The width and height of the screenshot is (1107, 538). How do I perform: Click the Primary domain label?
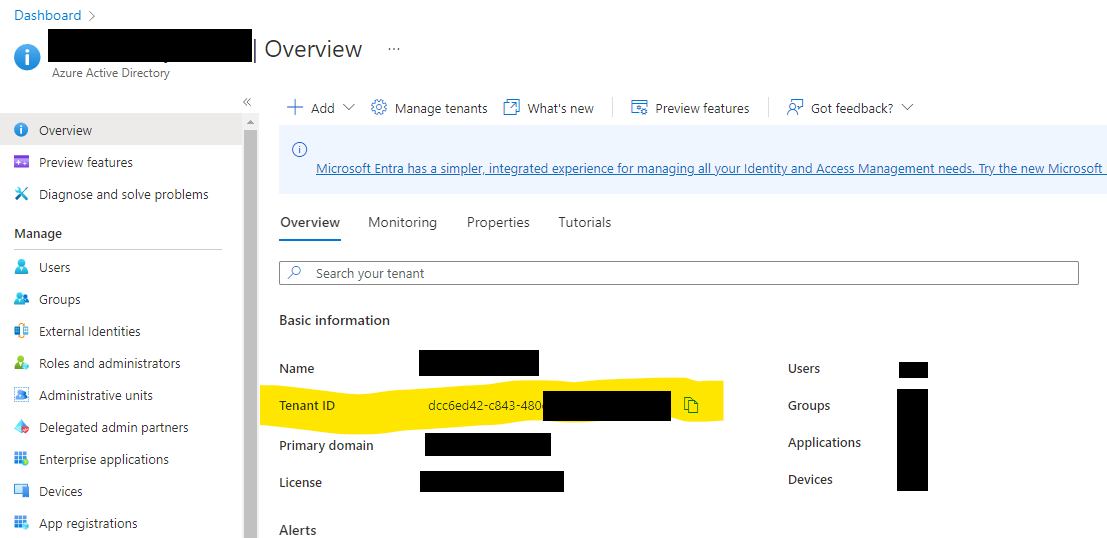[x=326, y=446]
